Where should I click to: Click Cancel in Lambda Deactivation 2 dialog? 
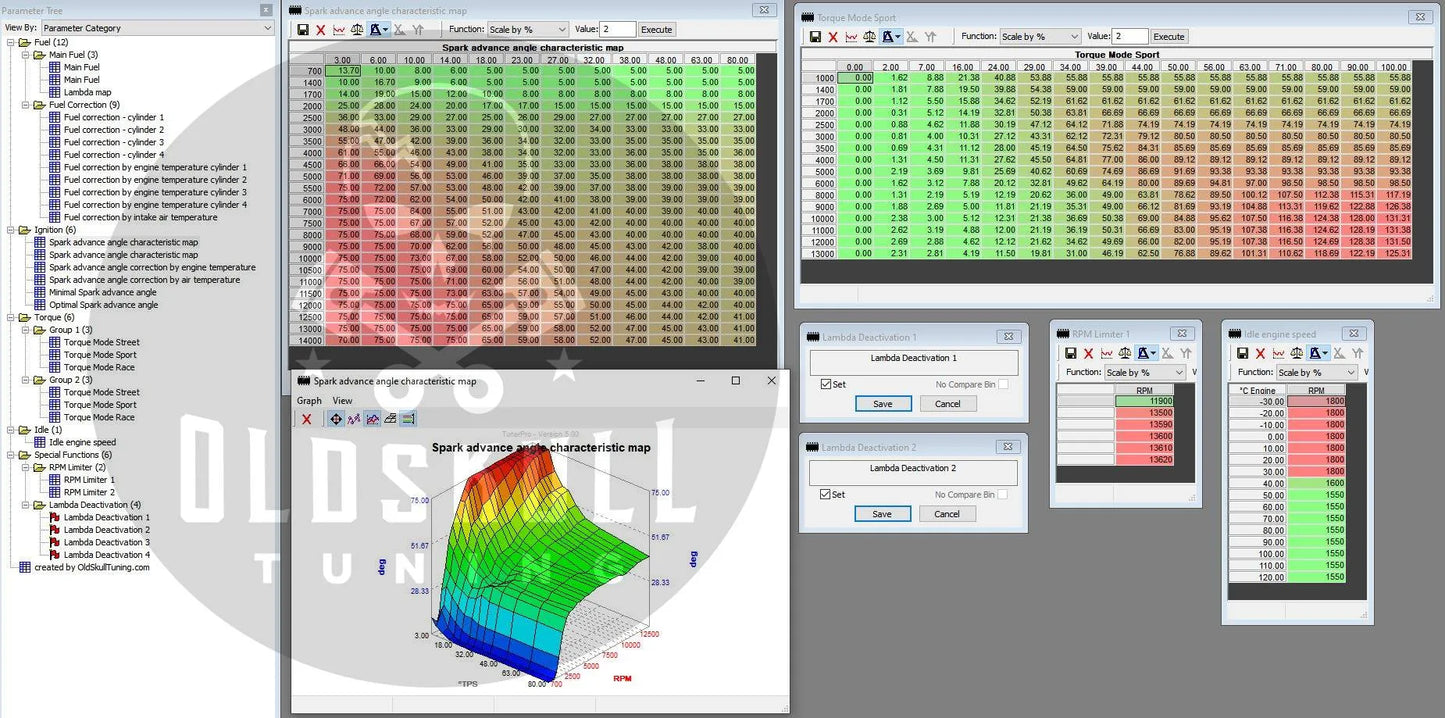pos(946,514)
